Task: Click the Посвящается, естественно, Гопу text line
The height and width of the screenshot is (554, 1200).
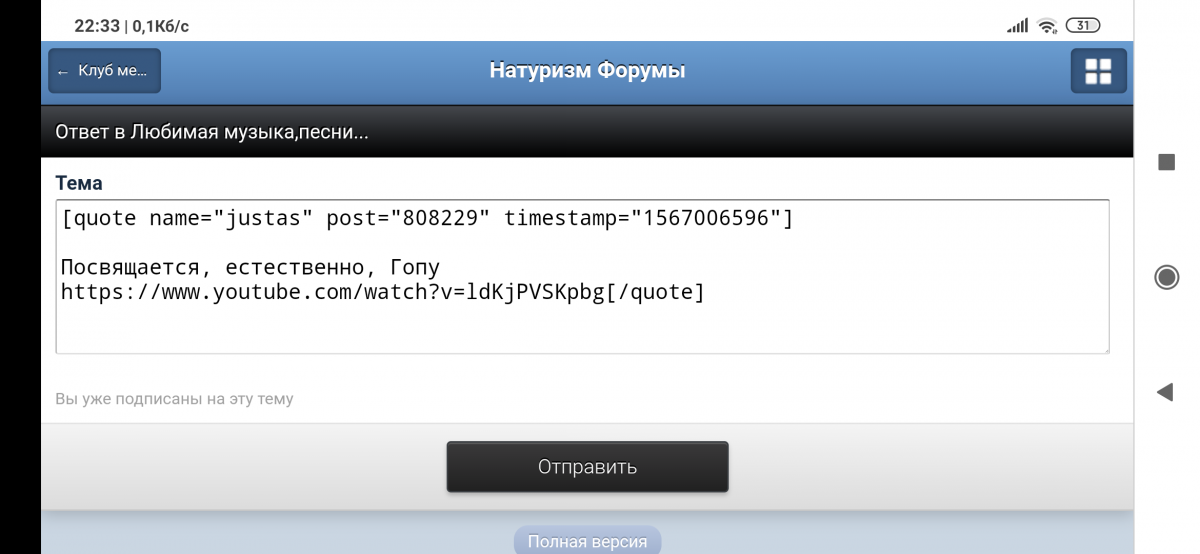Action: [x=250, y=268]
